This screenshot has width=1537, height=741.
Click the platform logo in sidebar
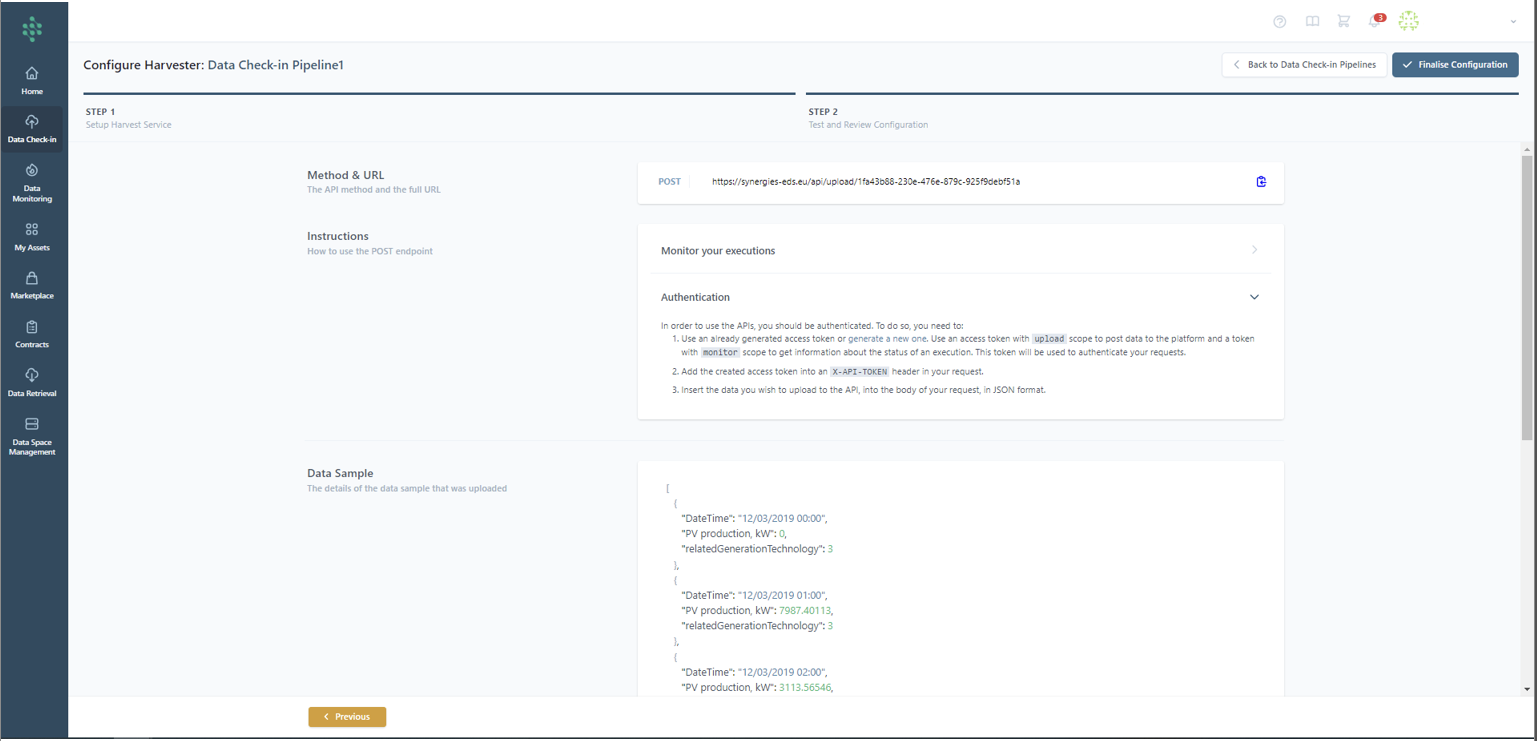pyautogui.click(x=32, y=29)
